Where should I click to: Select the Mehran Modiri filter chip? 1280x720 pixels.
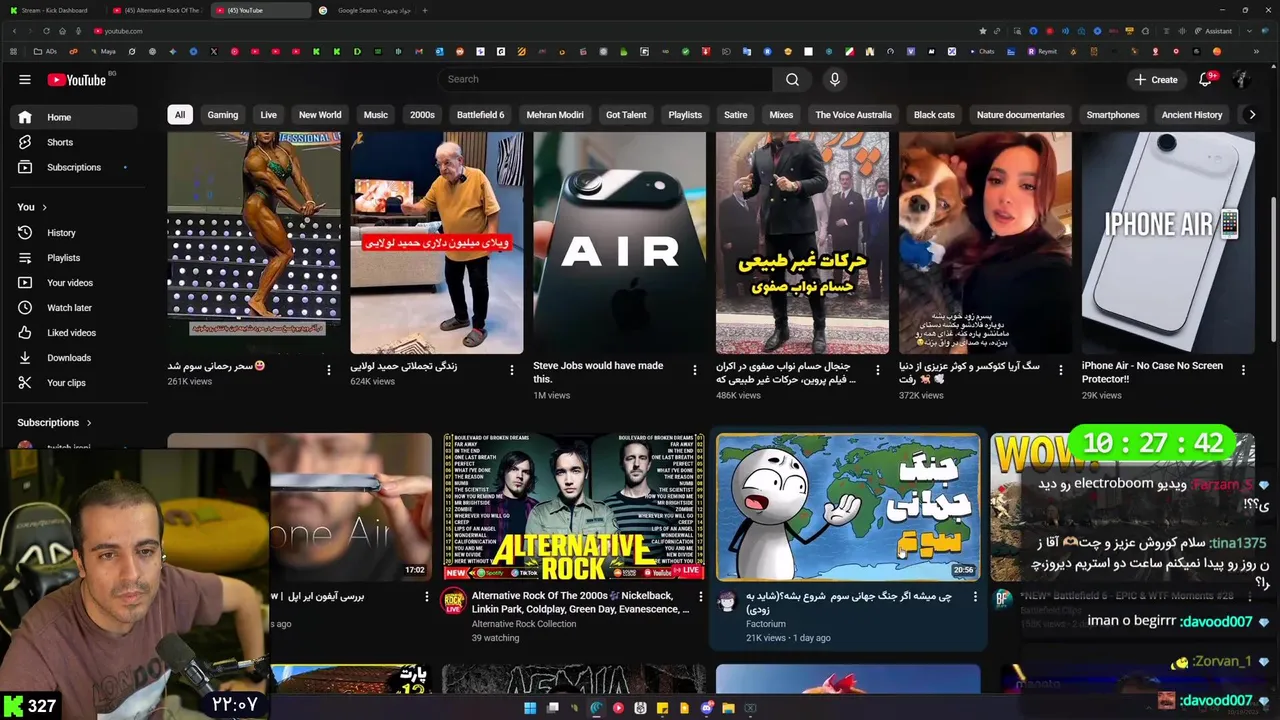point(555,115)
